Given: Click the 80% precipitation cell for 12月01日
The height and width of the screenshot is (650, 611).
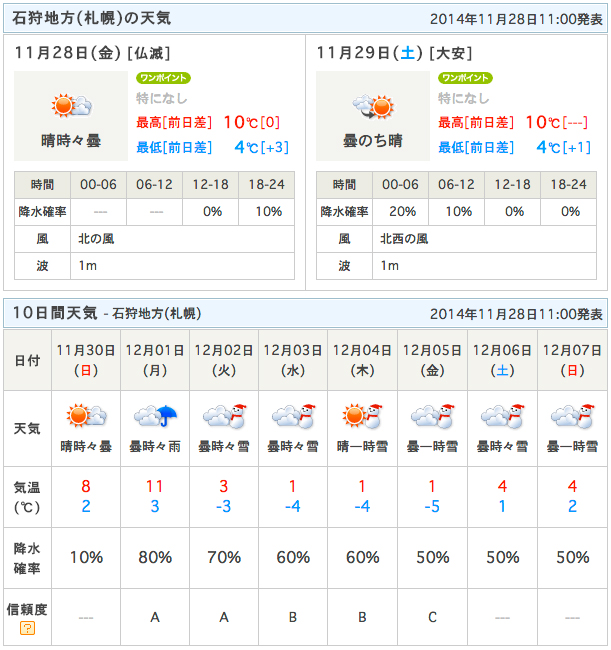Looking at the screenshot, I should click(155, 558).
